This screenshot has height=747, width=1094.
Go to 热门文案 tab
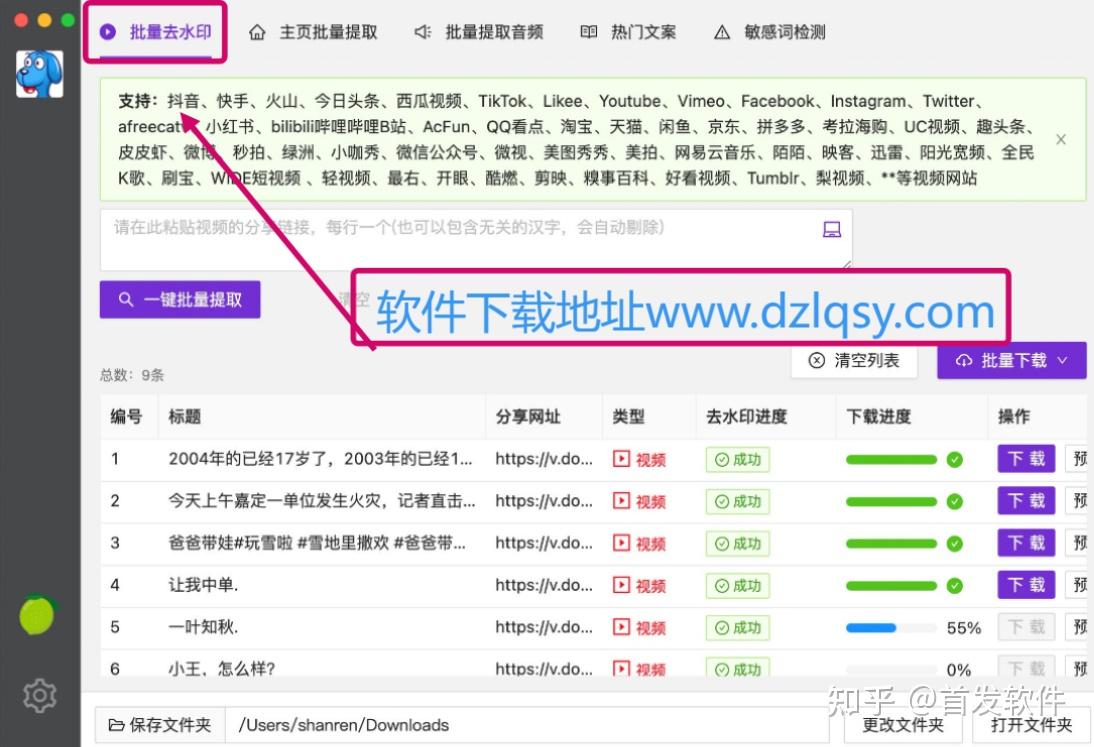[x=628, y=32]
